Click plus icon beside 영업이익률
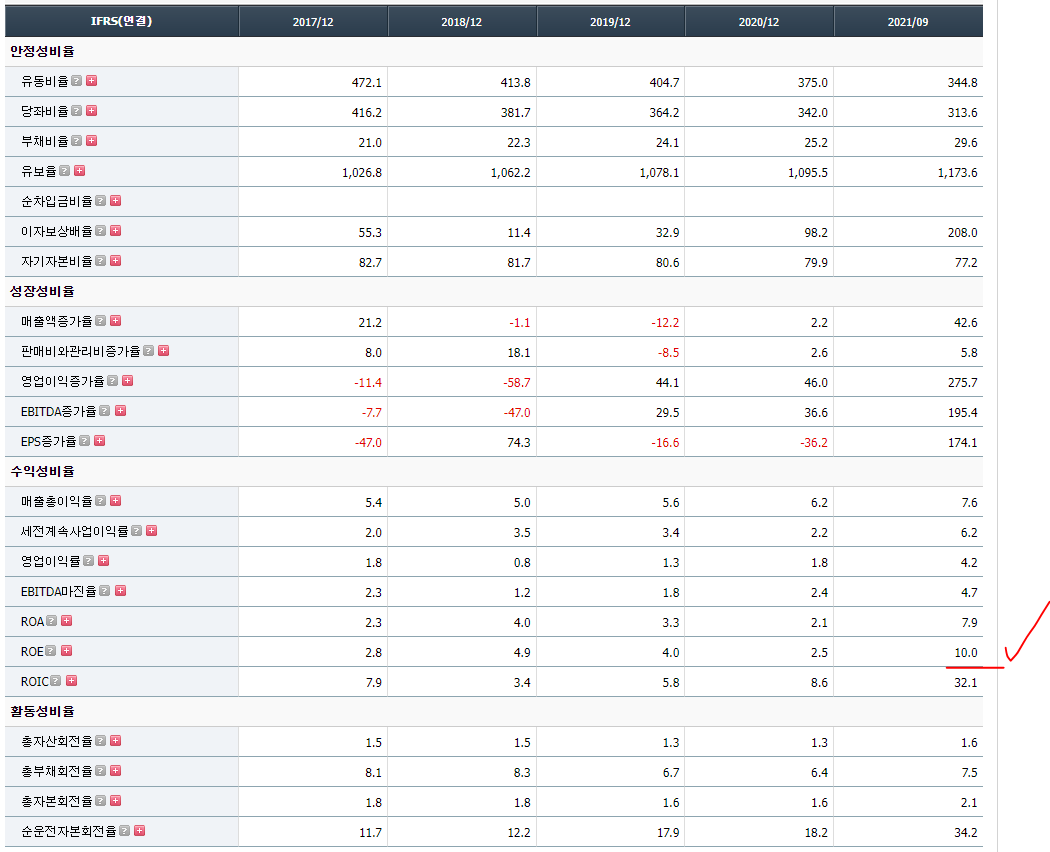The image size is (1050, 852). pyautogui.click(x=104, y=561)
